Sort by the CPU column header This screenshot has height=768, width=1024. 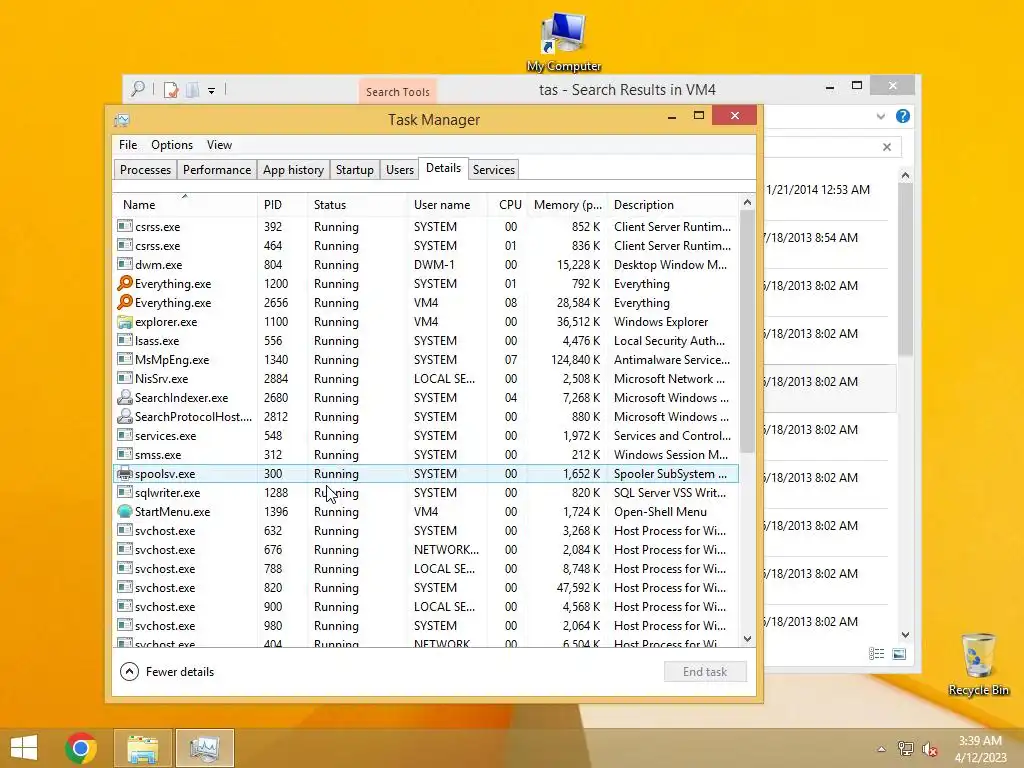[509, 204]
